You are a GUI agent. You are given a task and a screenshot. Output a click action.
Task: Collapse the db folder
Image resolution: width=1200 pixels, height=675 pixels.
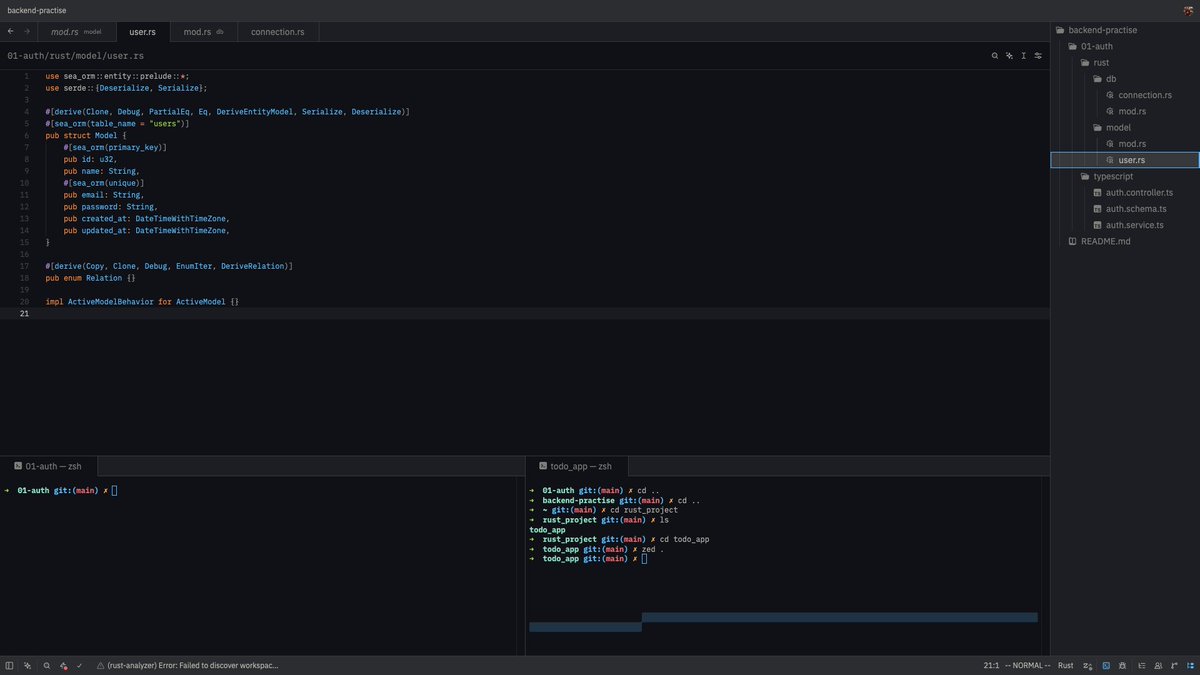click(x=1125, y=79)
